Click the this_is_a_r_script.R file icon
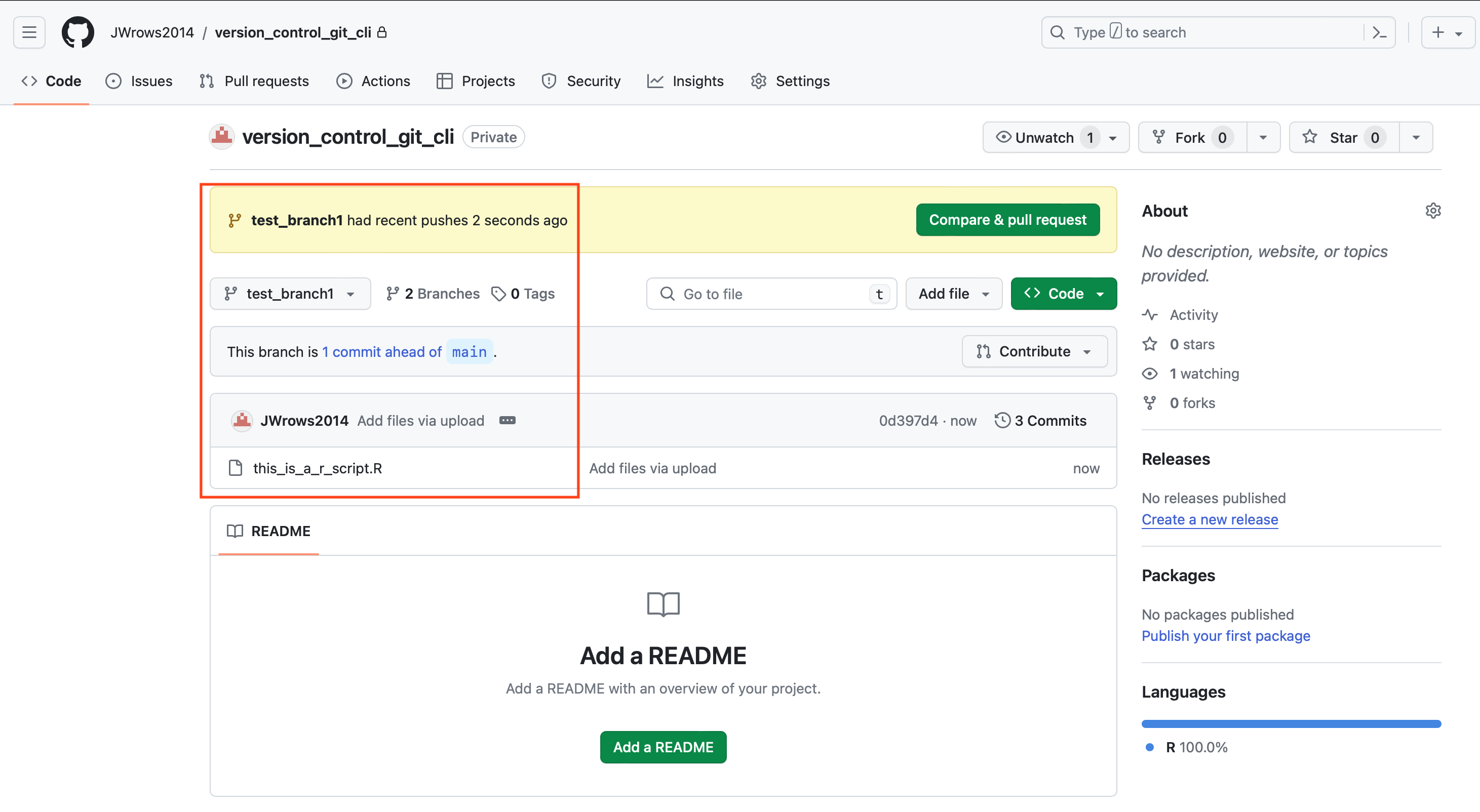The image size is (1480, 812). click(x=236, y=468)
